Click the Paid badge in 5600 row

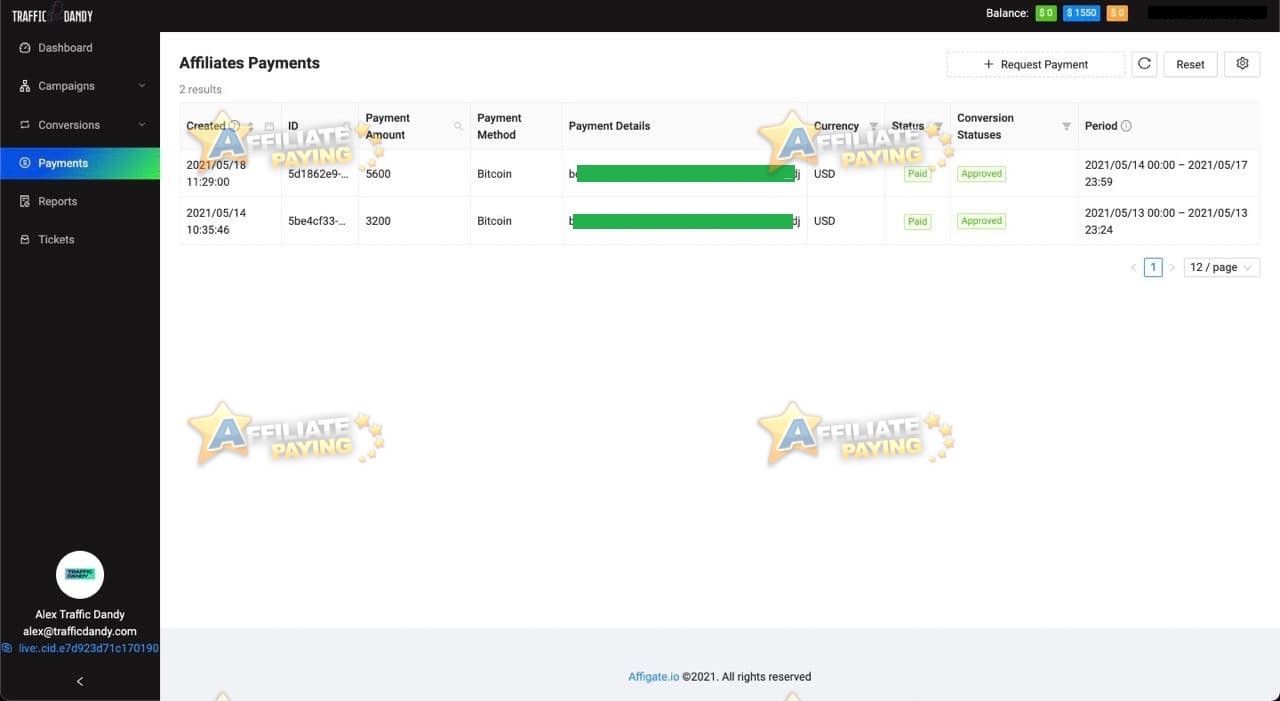(917, 174)
